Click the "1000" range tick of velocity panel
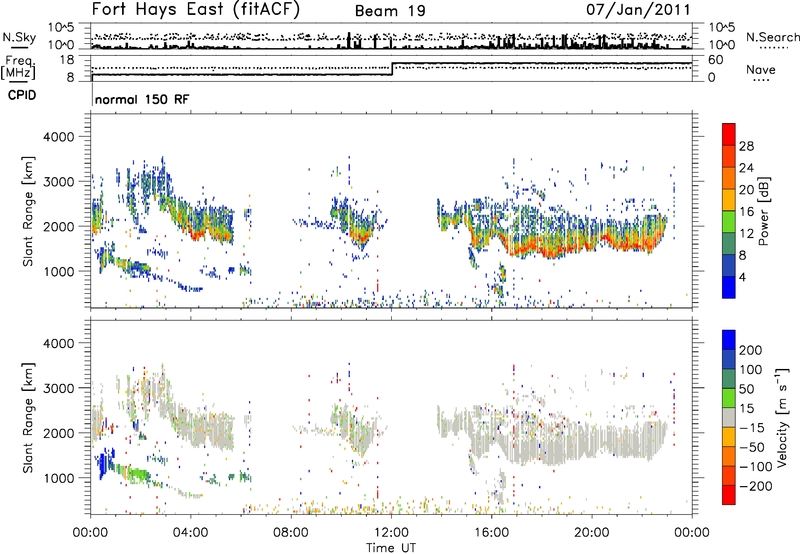 click(x=59, y=478)
